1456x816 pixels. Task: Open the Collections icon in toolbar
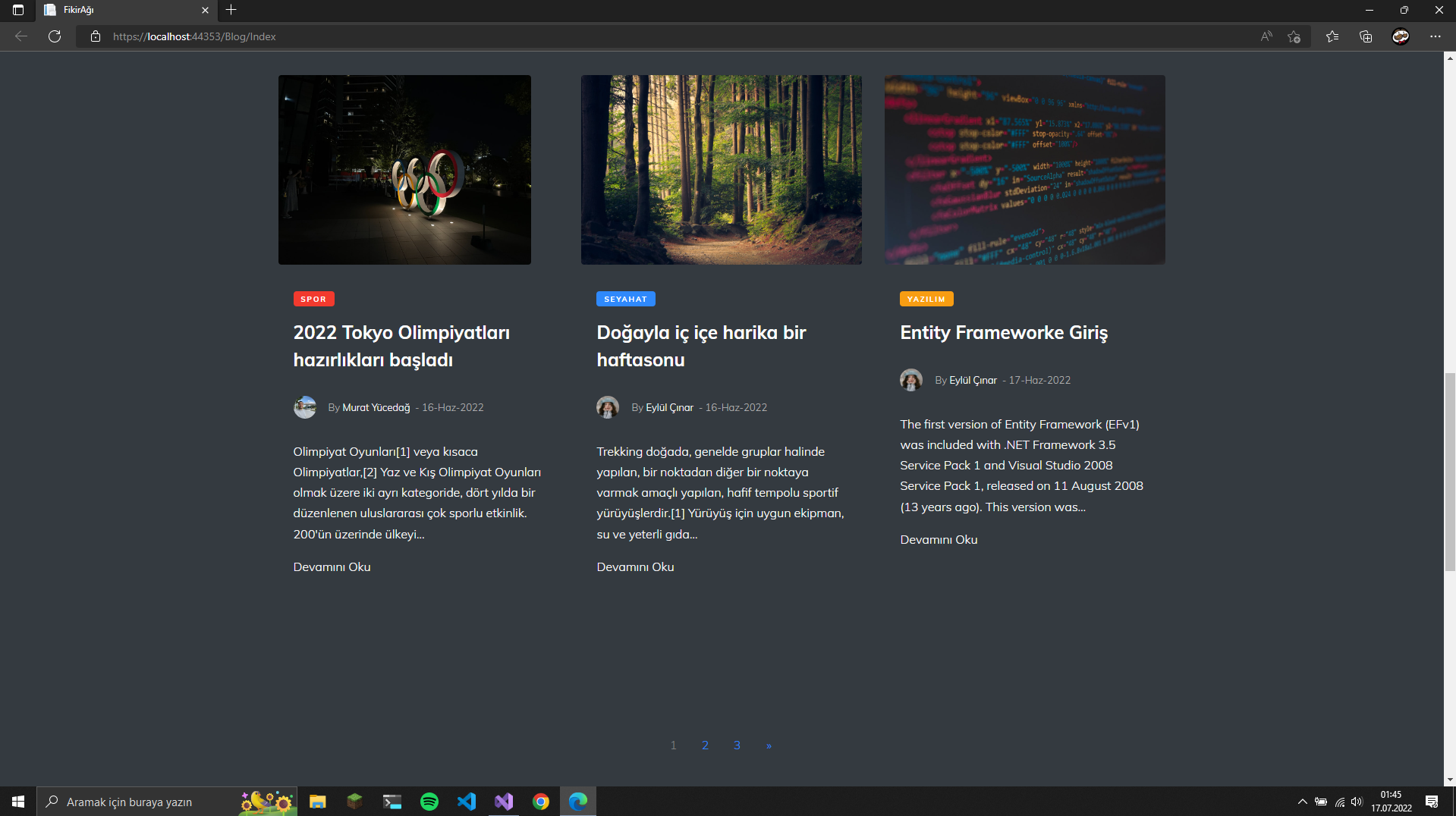(x=1366, y=36)
